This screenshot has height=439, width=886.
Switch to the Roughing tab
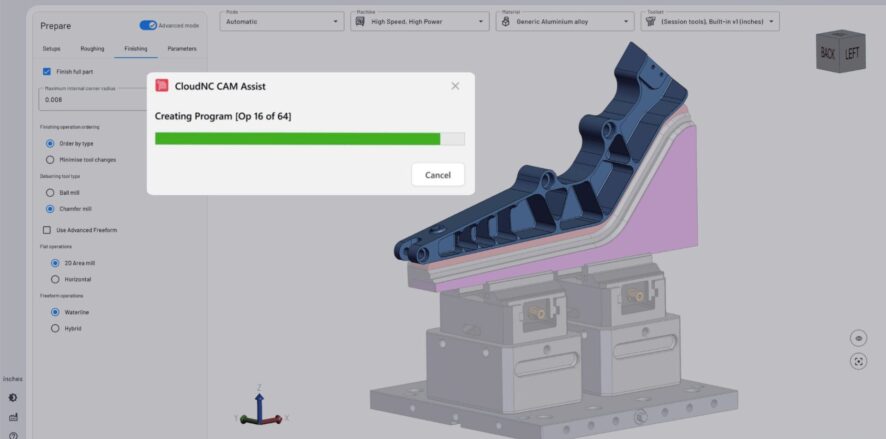pos(92,49)
